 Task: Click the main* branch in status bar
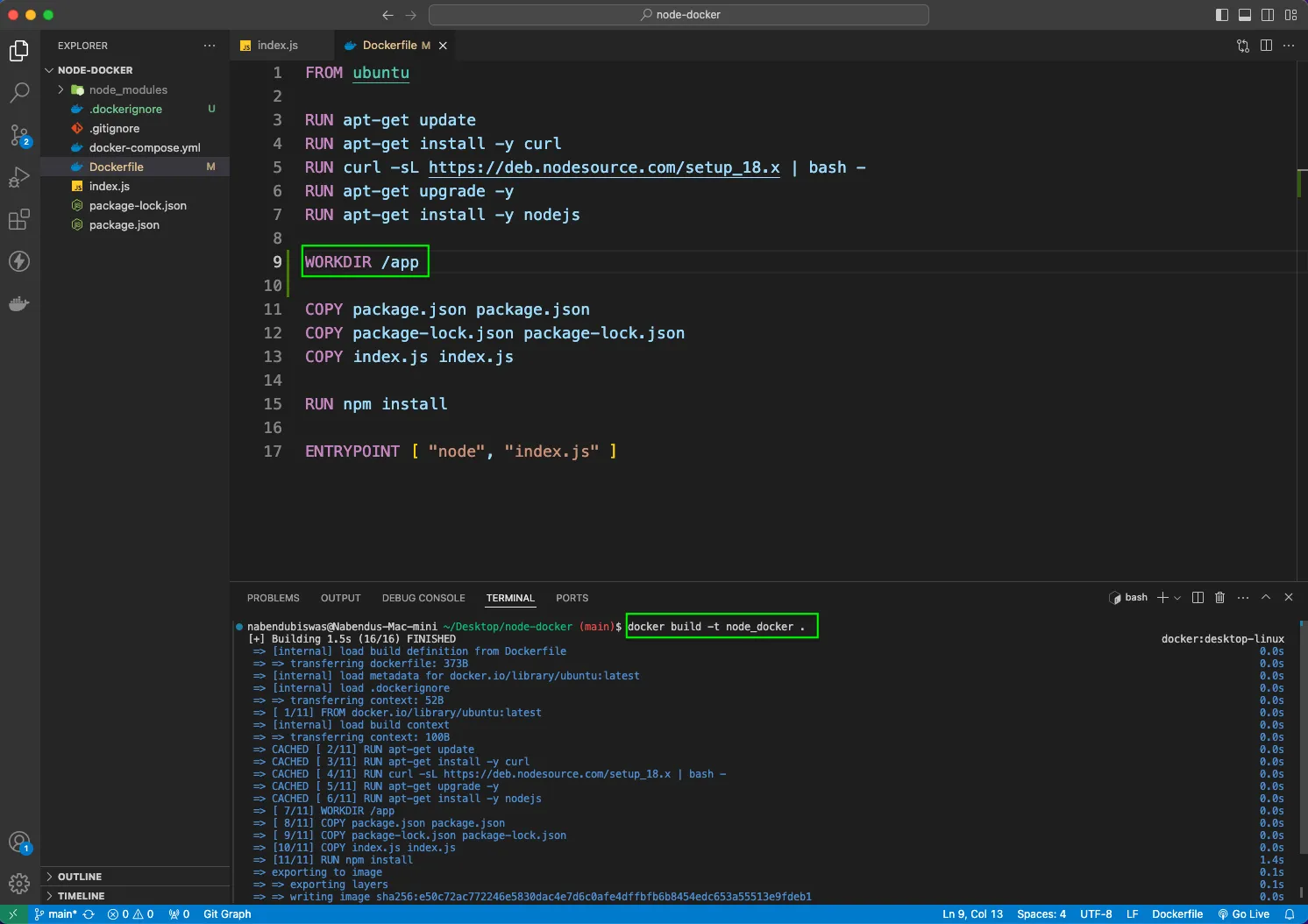[55, 914]
